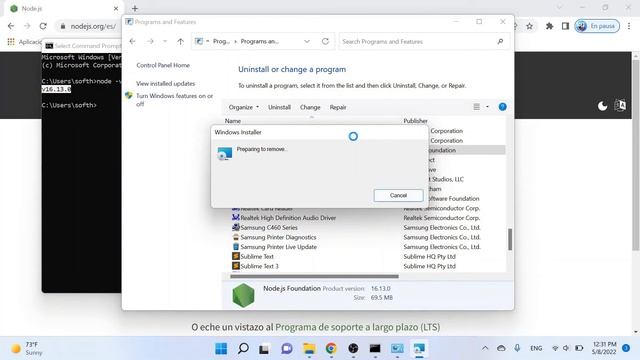640x360 pixels.
Task: Click the search magnifier icon in Programs and Features
Action: [500, 42]
